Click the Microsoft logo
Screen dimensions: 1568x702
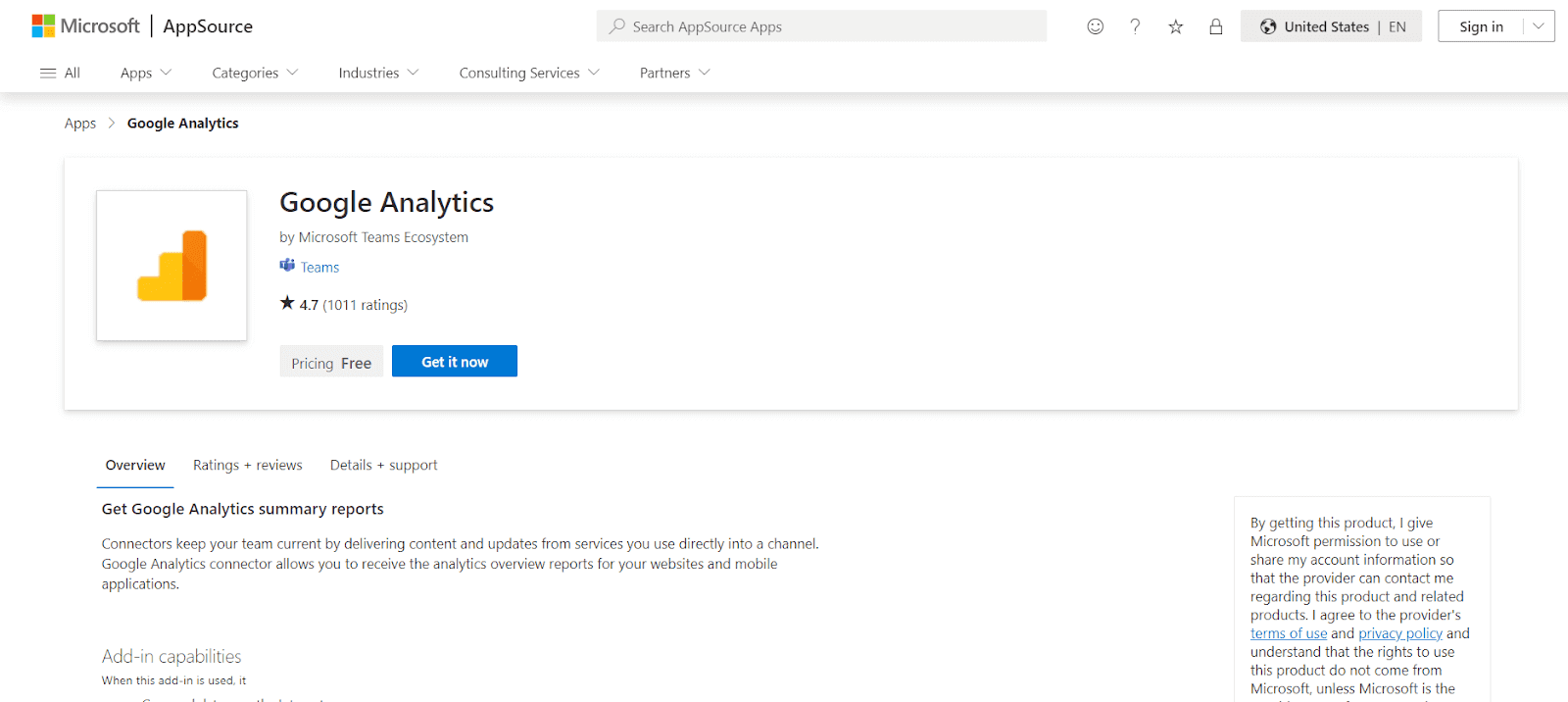pyautogui.click(x=85, y=26)
